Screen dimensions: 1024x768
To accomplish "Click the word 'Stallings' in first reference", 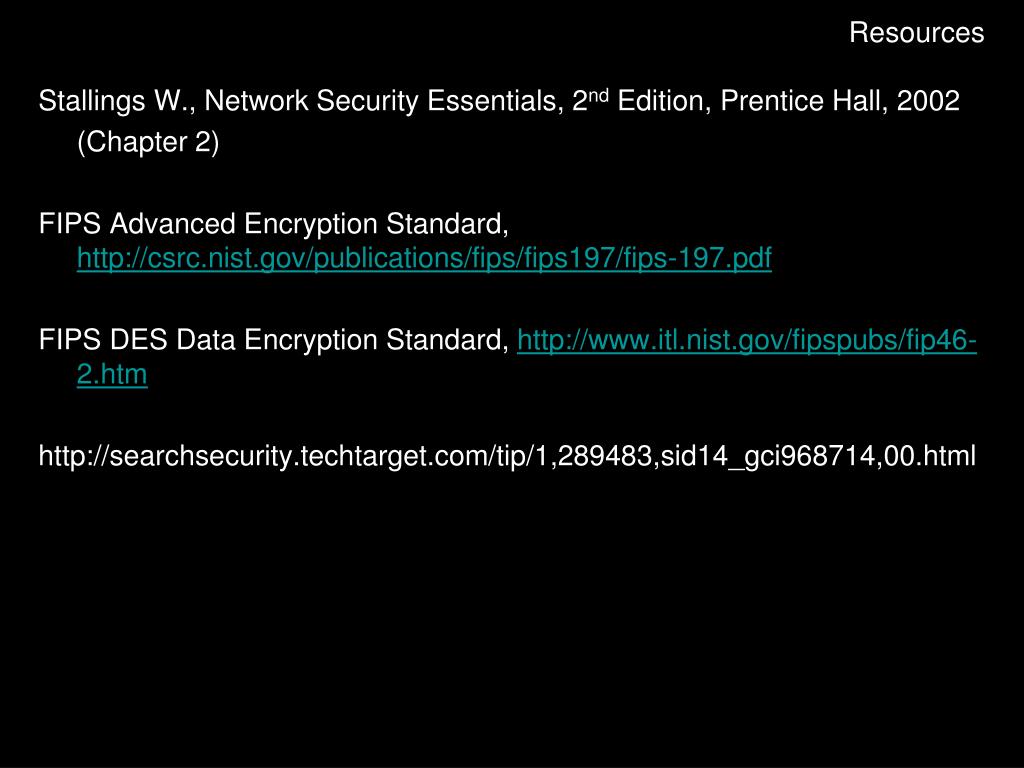I will [92, 101].
